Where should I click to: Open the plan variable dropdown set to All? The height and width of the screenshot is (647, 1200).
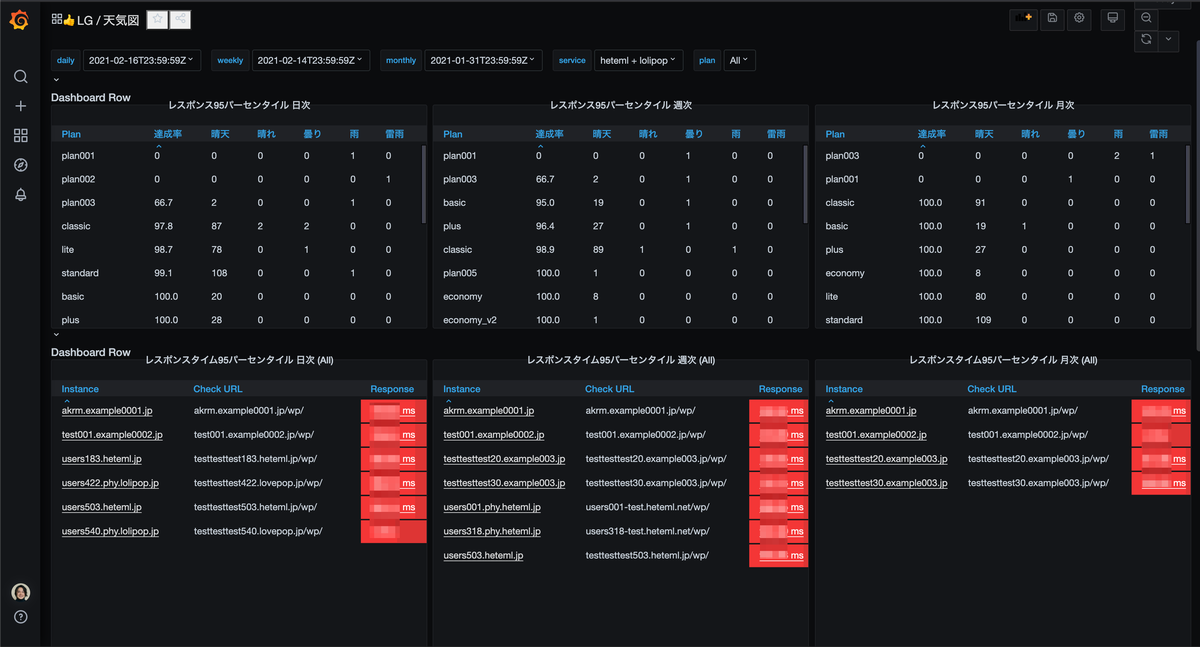740,60
